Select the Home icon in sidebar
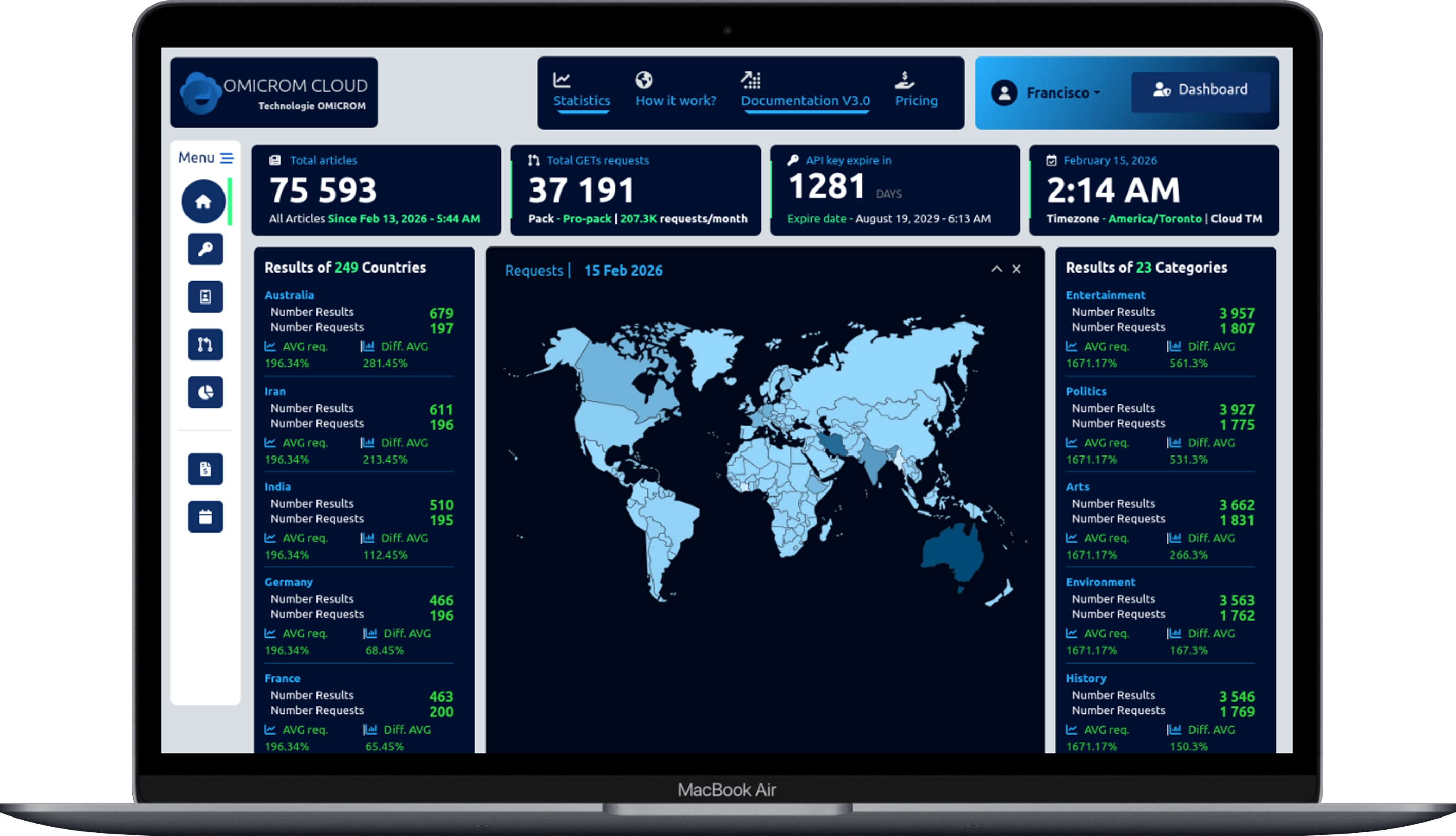Viewport: 1456px width, 836px height. pyautogui.click(x=204, y=201)
